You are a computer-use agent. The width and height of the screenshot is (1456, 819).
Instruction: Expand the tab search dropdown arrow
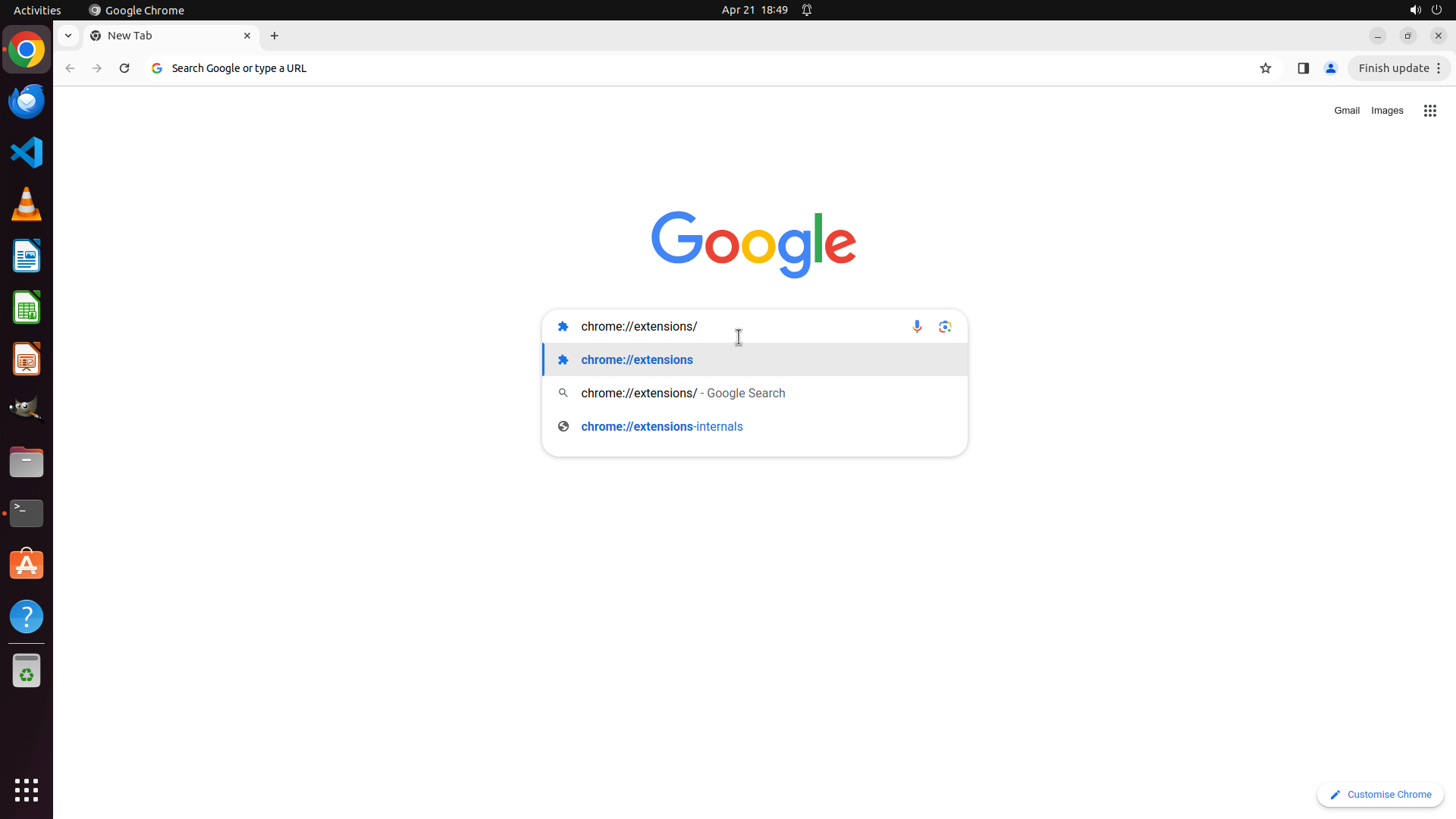tap(68, 36)
